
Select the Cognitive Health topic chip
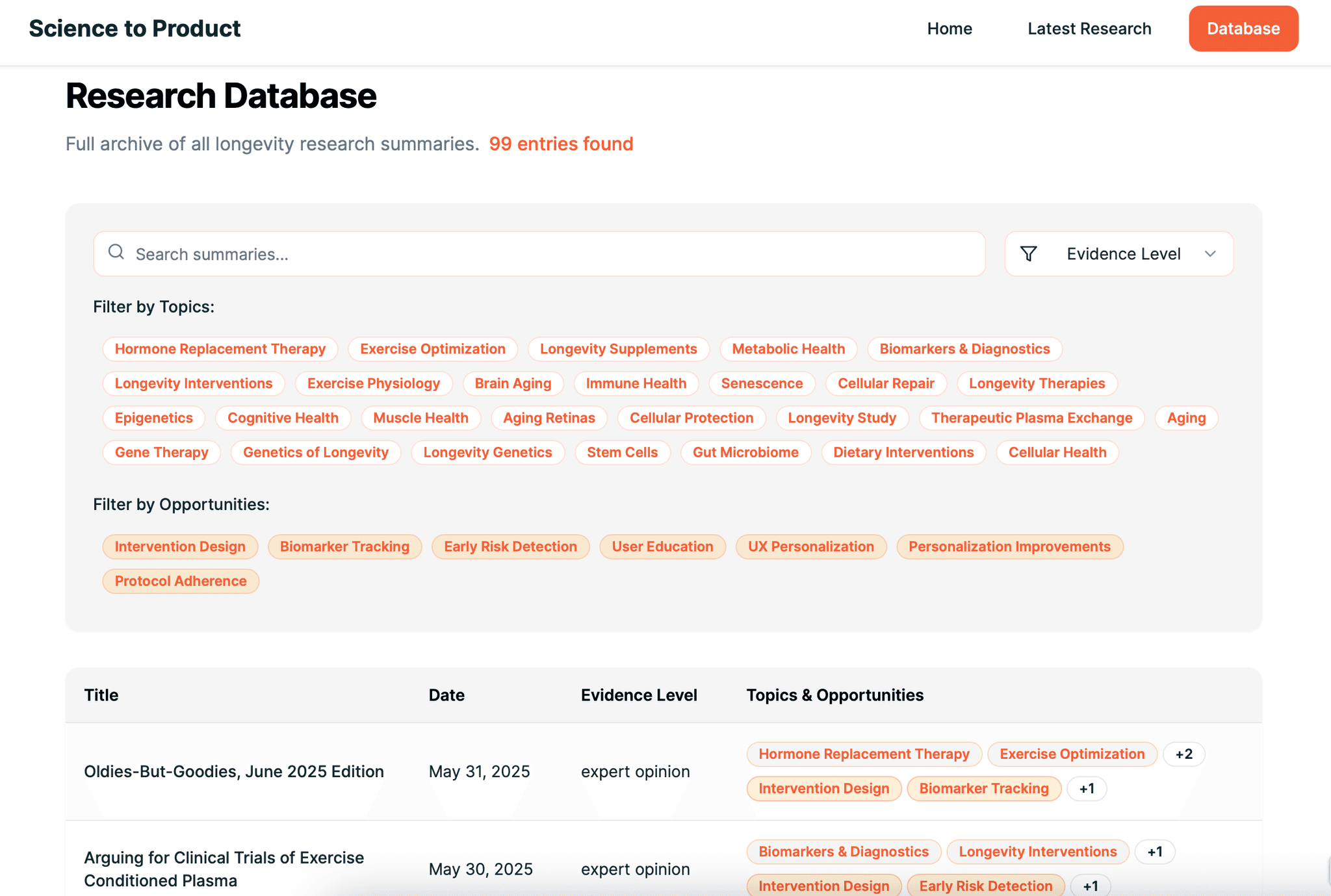click(x=283, y=418)
